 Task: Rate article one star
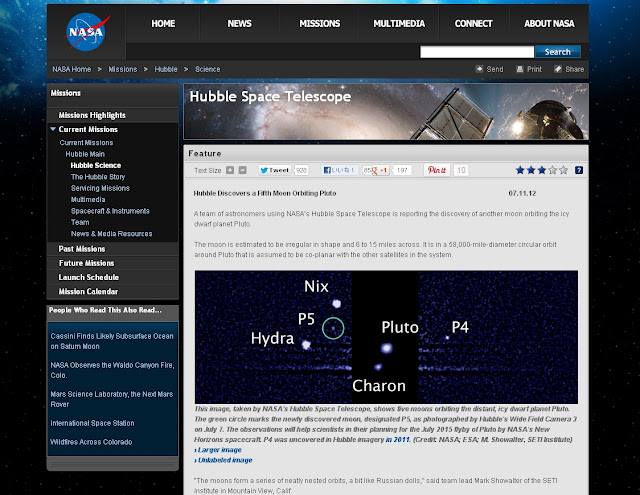click(520, 170)
